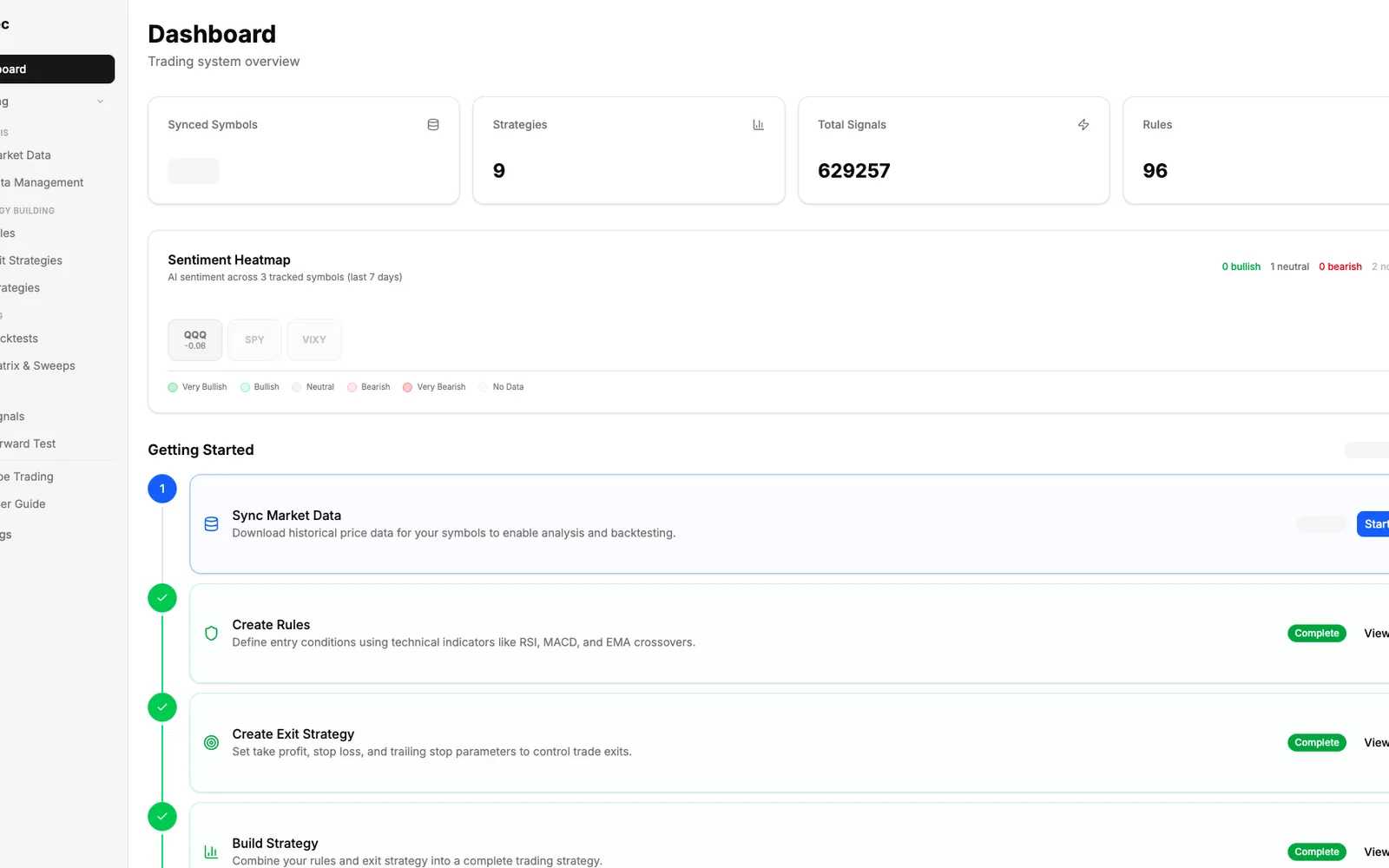
Task: Click the Neutral legend swatch
Action: point(297,387)
